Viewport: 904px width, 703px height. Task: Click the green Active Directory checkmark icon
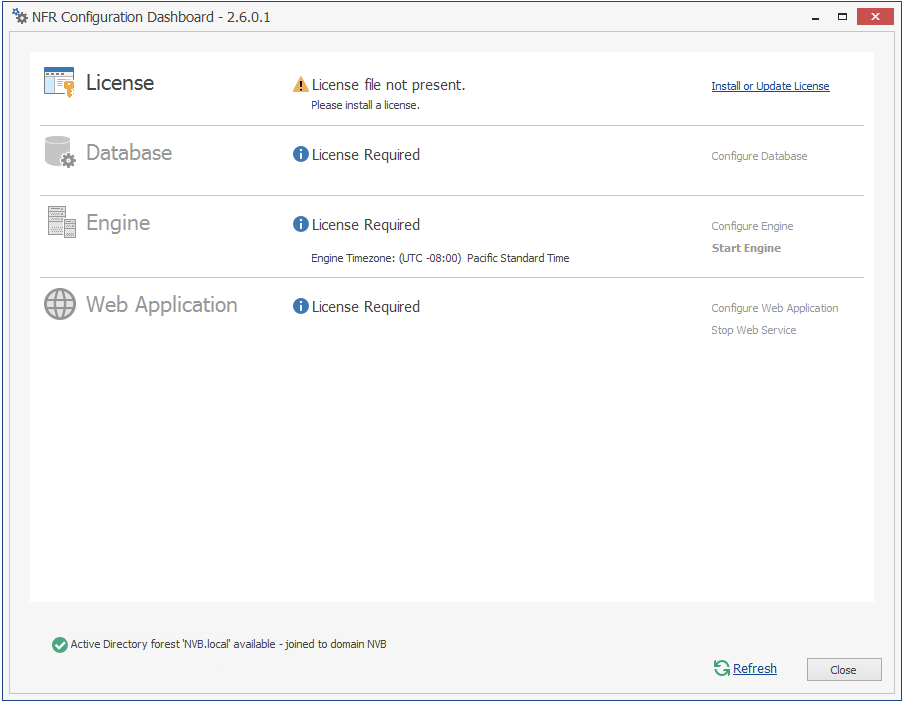point(60,645)
